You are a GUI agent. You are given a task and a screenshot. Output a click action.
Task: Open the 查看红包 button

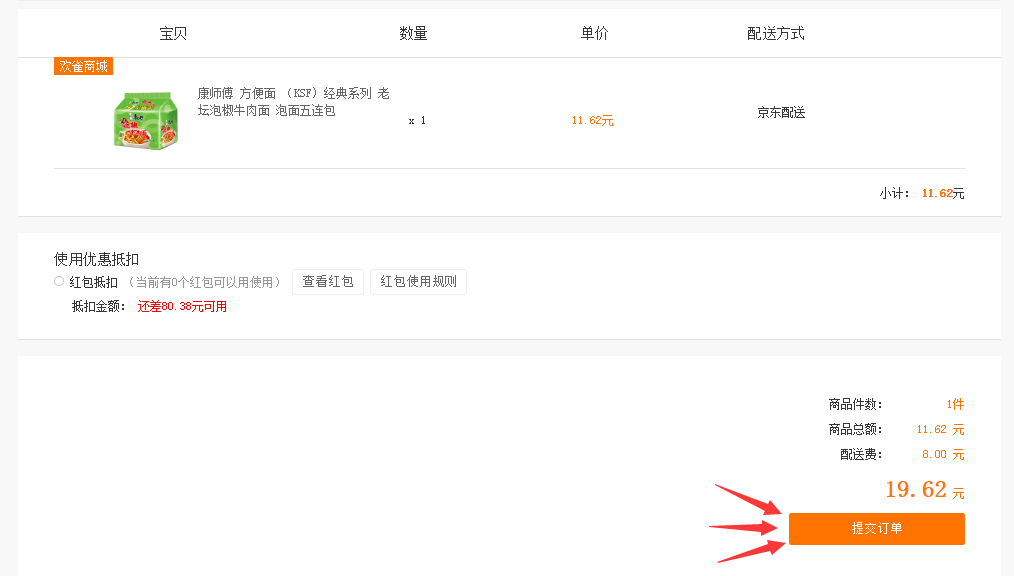(328, 281)
